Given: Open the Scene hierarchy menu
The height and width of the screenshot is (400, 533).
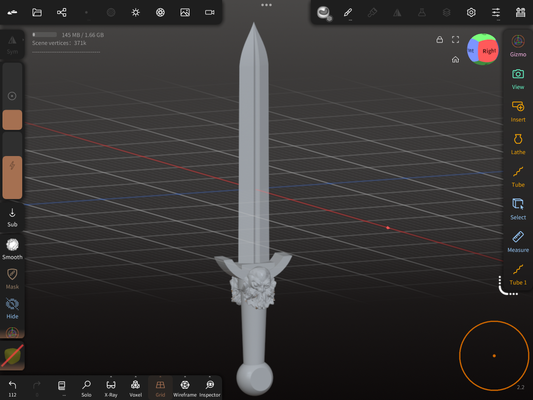Looking at the screenshot, I should 62,13.
